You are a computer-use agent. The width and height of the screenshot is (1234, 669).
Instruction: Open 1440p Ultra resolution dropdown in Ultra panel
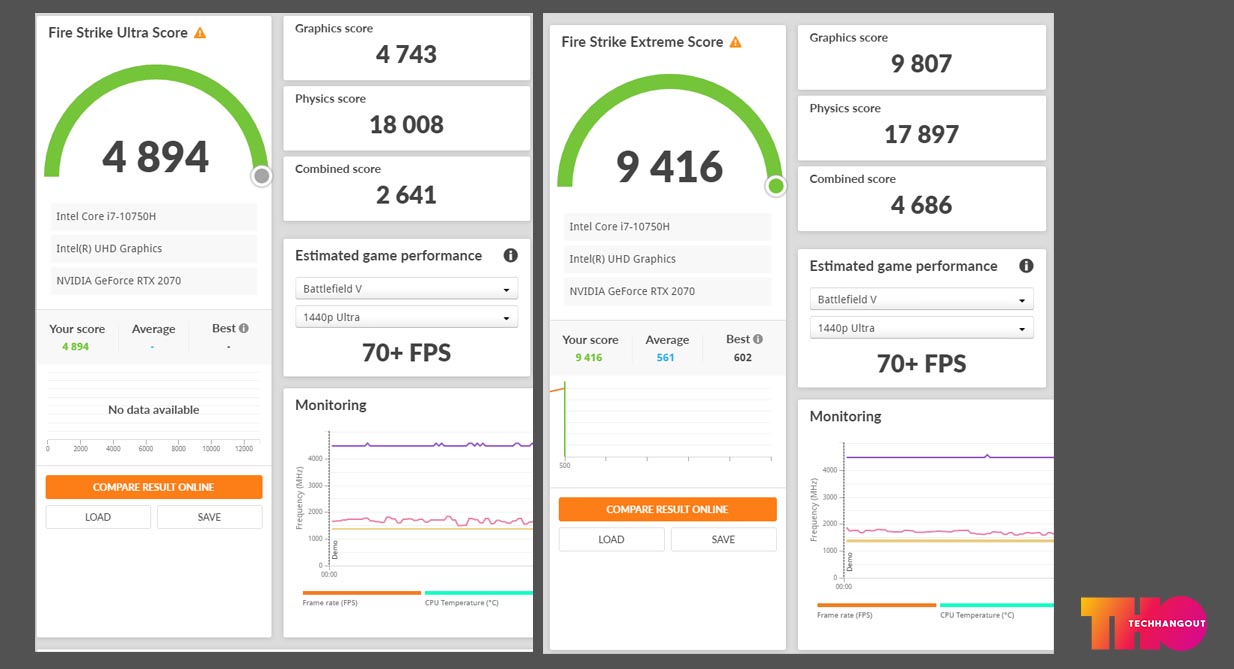(407, 317)
